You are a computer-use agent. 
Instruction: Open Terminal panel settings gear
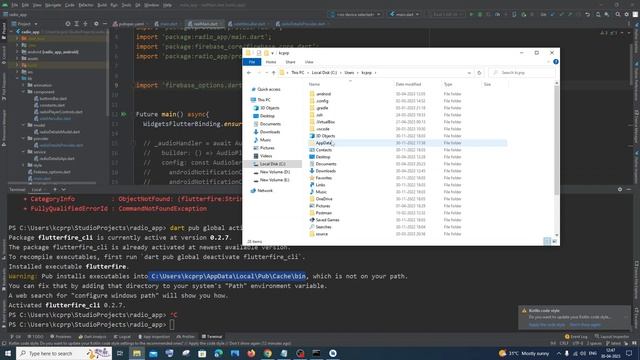[x=620, y=189]
